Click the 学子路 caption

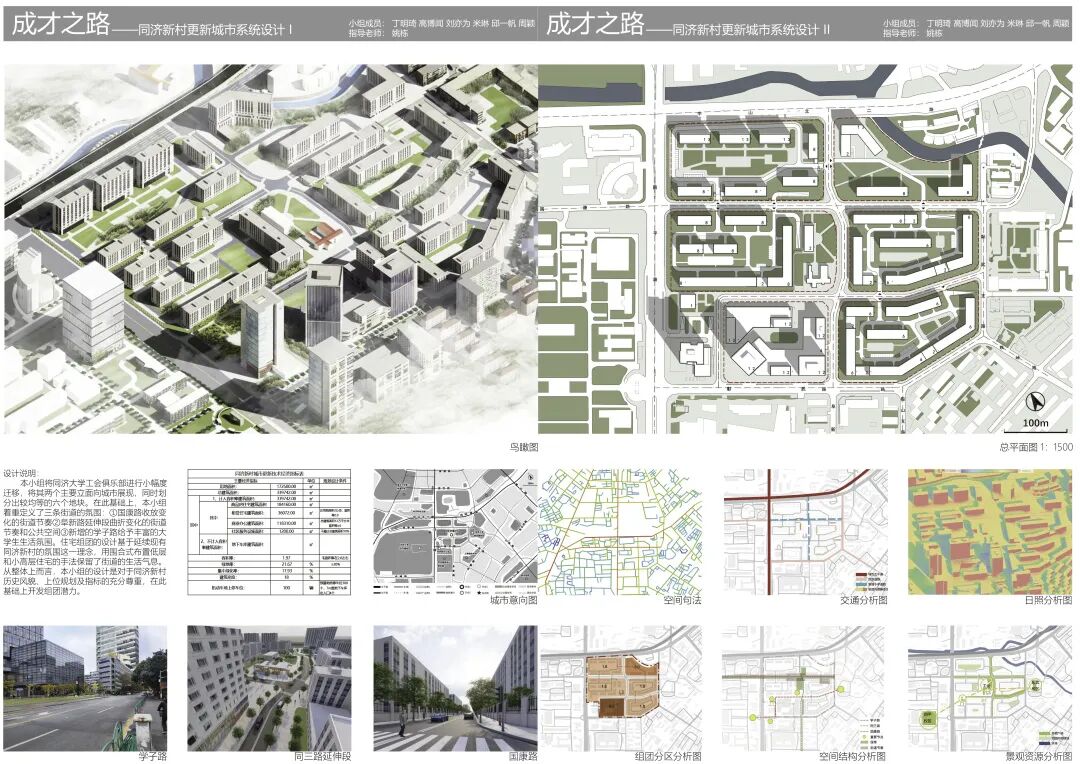point(152,756)
